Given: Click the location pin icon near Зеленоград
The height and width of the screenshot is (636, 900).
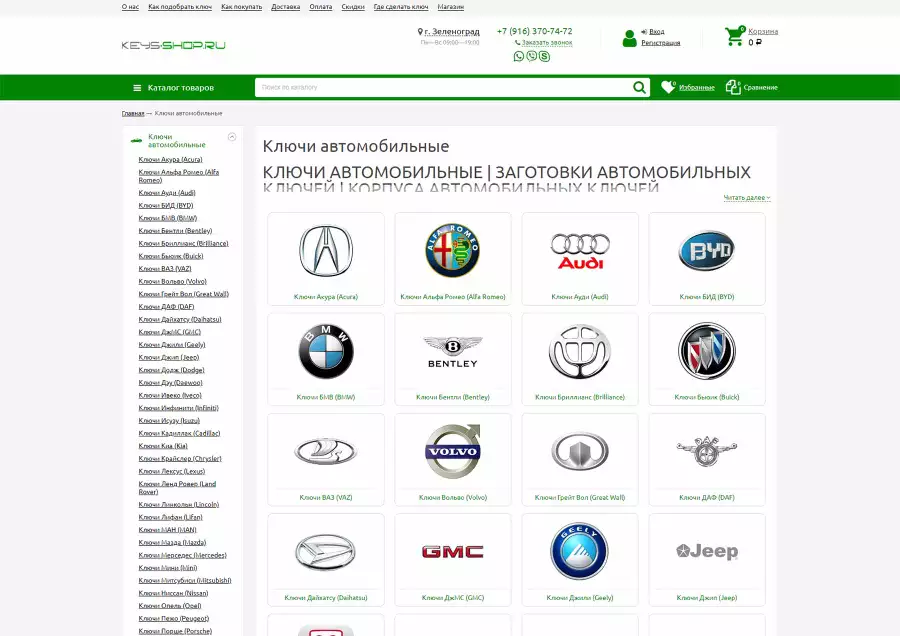Looking at the screenshot, I should coord(420,32).
